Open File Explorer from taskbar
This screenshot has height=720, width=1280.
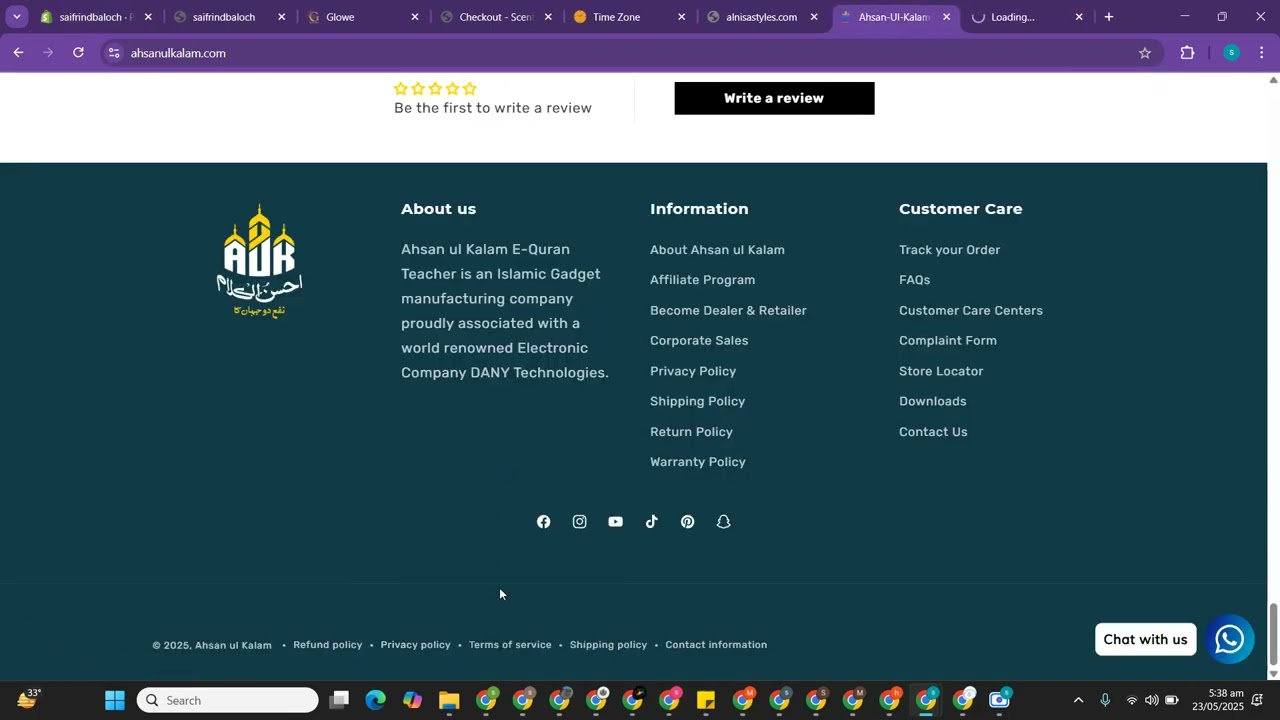pyautogui.click(x=449, y=700)
